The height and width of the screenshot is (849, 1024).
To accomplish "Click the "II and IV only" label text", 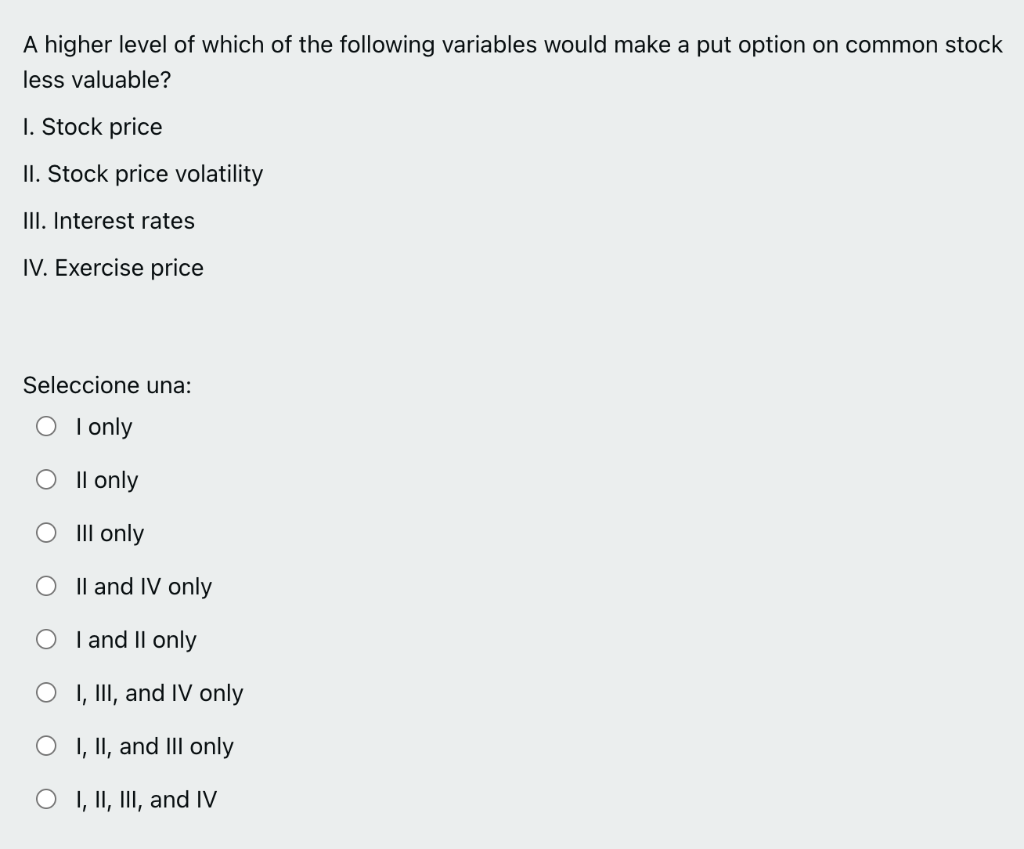I will (x=144, y=587).
